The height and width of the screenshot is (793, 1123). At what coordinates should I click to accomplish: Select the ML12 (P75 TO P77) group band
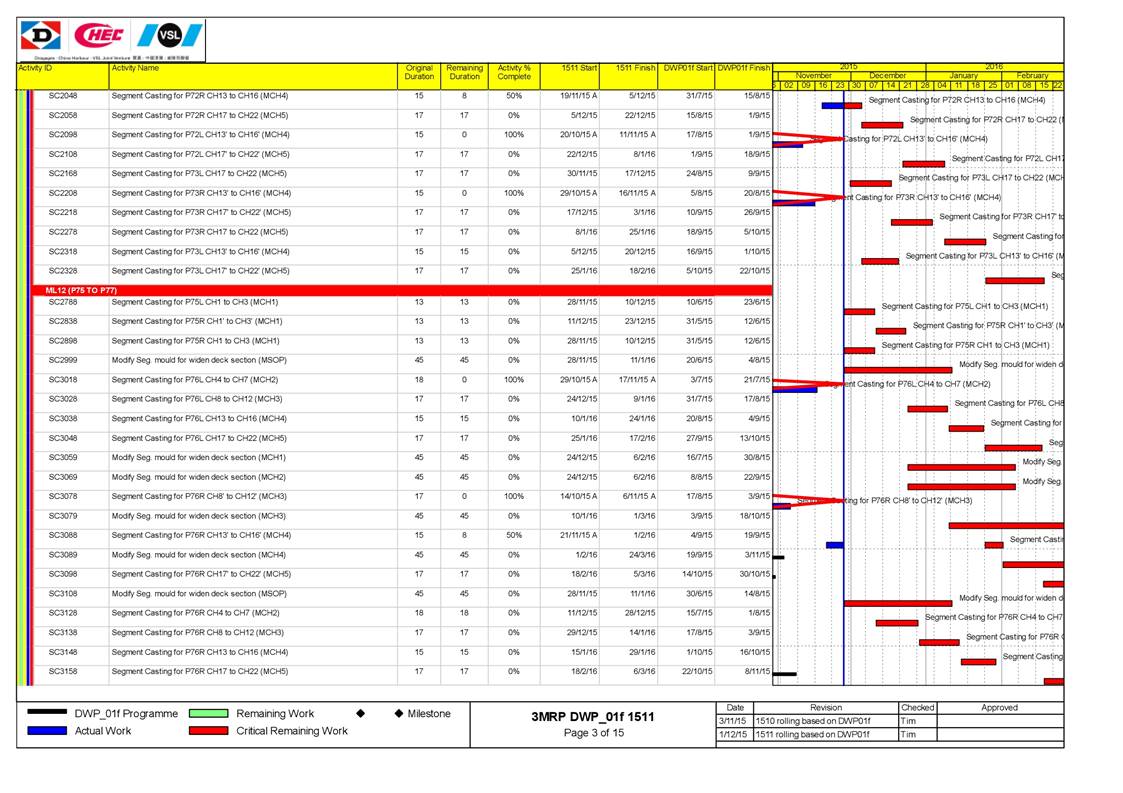point(403,290)
